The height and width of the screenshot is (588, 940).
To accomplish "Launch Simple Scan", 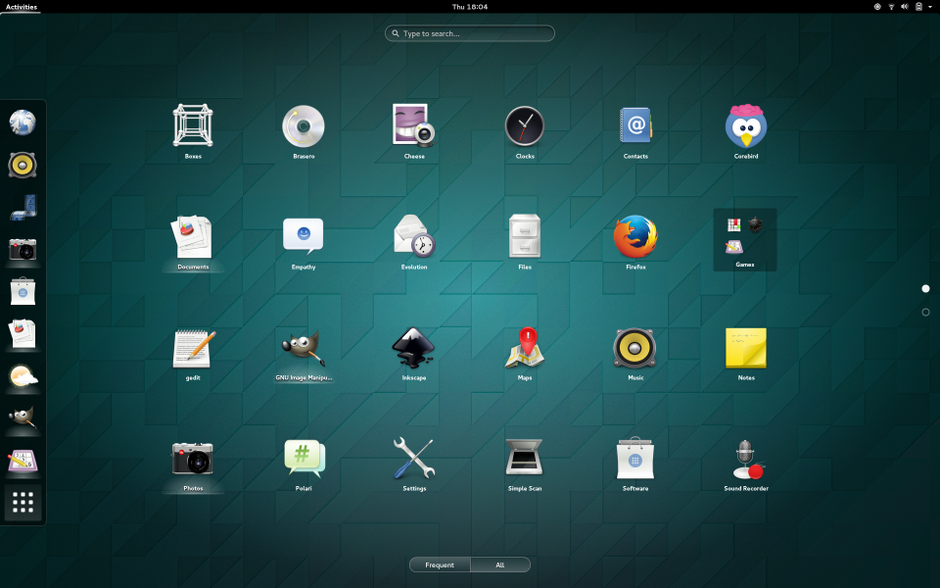I will click(x=524, y=459).
